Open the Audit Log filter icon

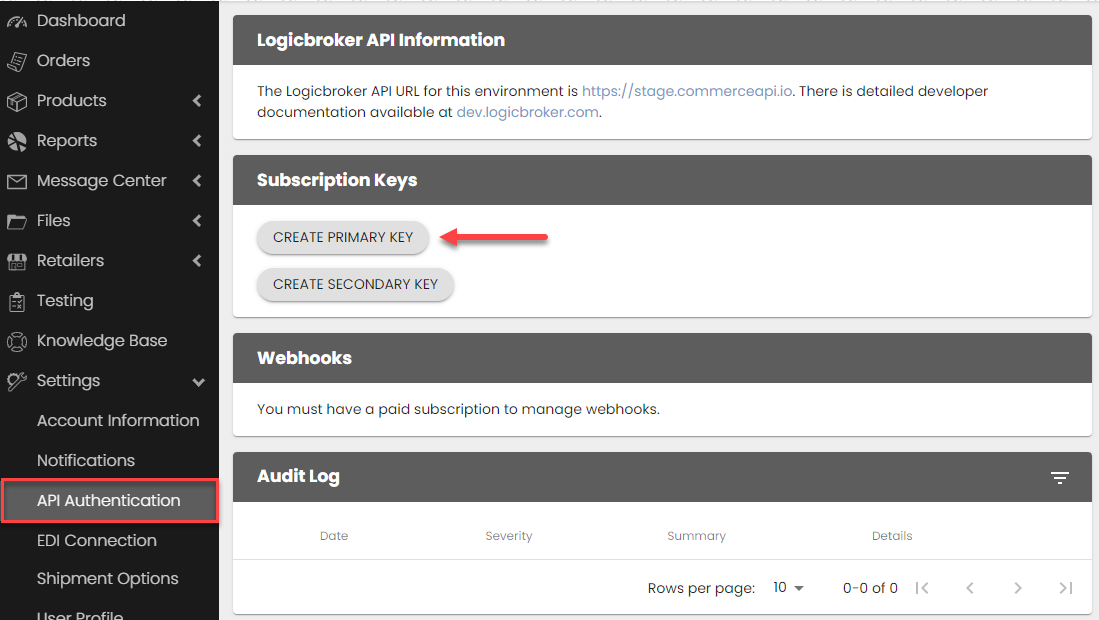click(1060, 478)
